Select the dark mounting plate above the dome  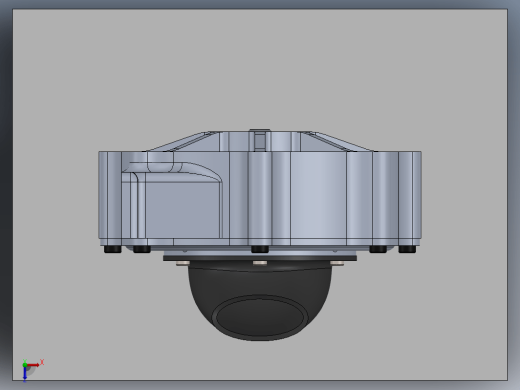click(260, 258)
